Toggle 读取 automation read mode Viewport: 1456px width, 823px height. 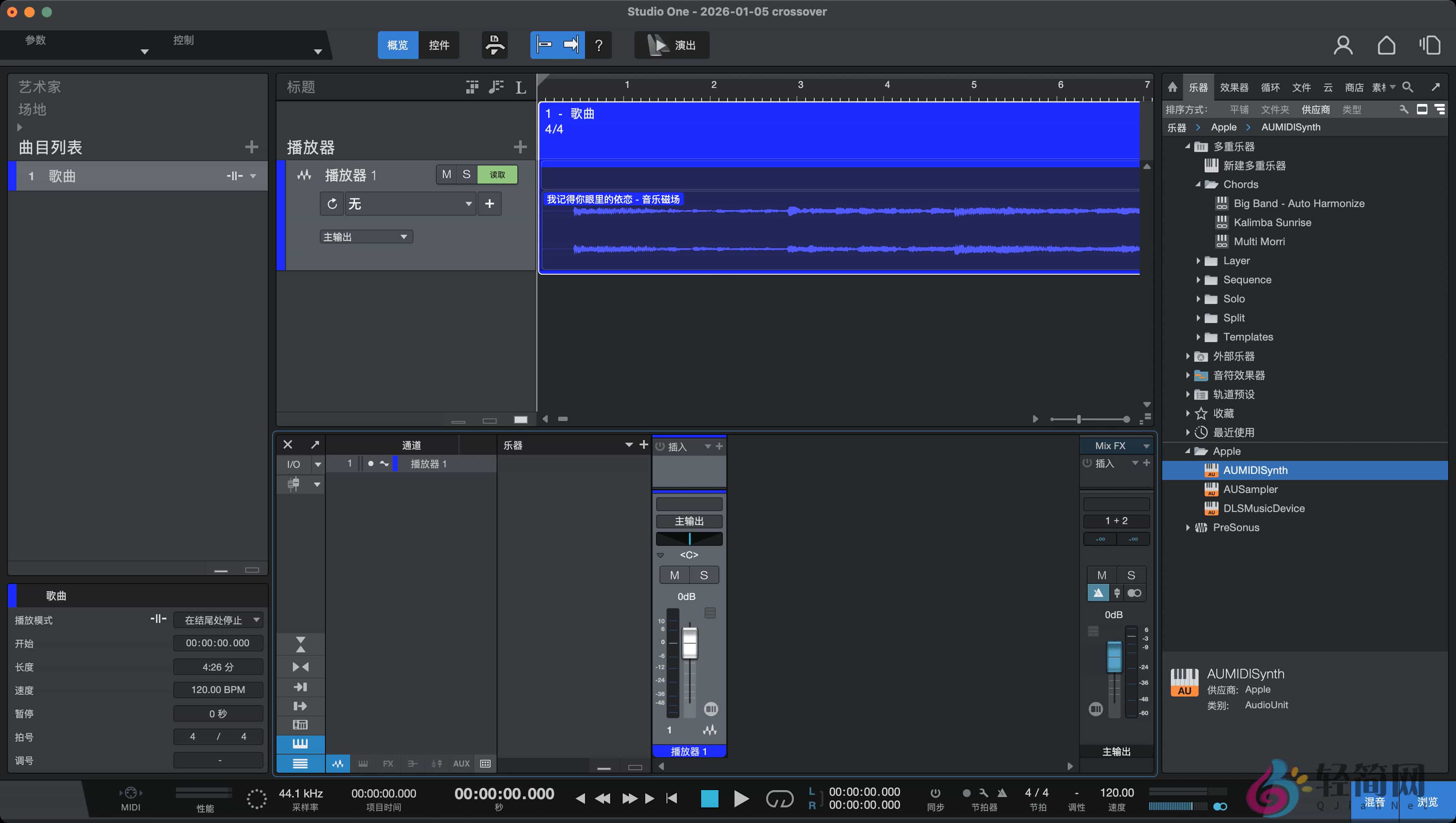point(497,174)
